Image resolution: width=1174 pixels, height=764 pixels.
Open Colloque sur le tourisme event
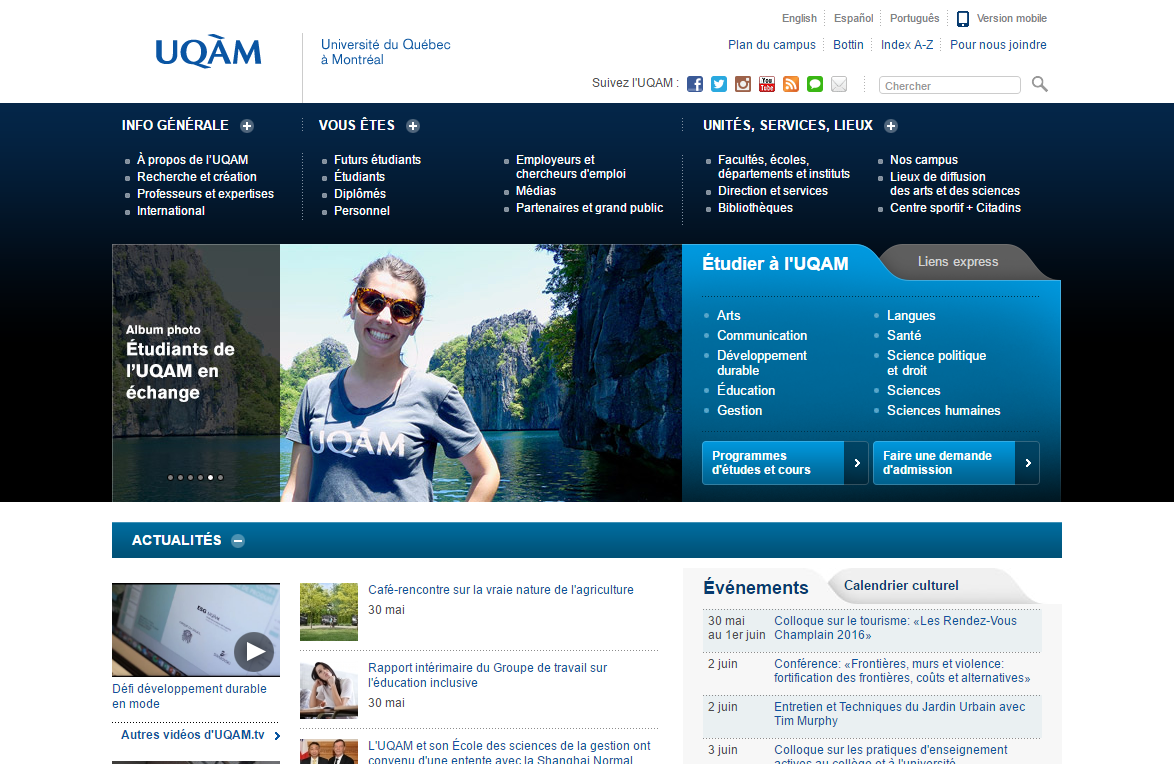(x=895, y=628)
